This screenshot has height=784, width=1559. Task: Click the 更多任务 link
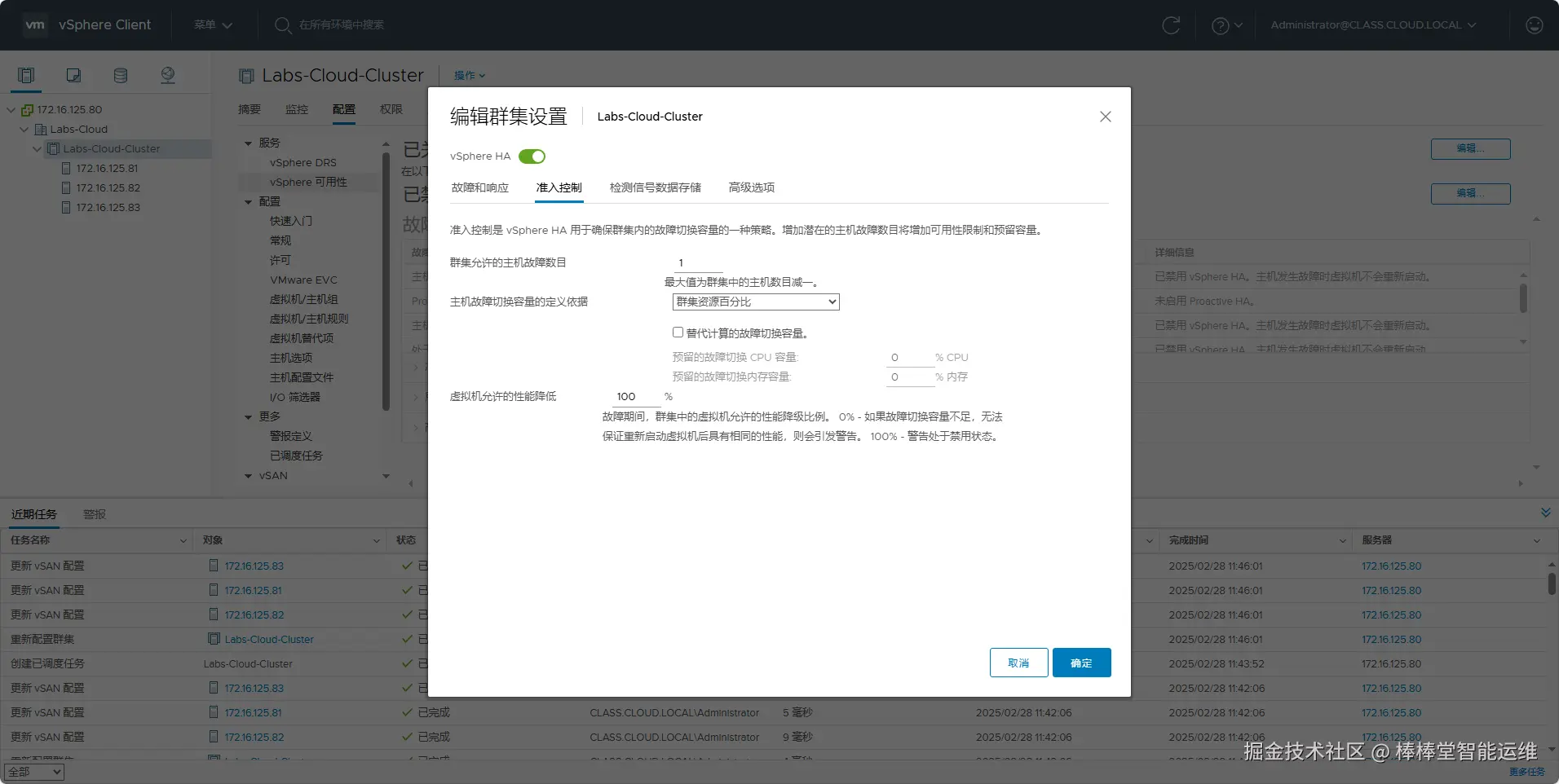click(1527, 772)
